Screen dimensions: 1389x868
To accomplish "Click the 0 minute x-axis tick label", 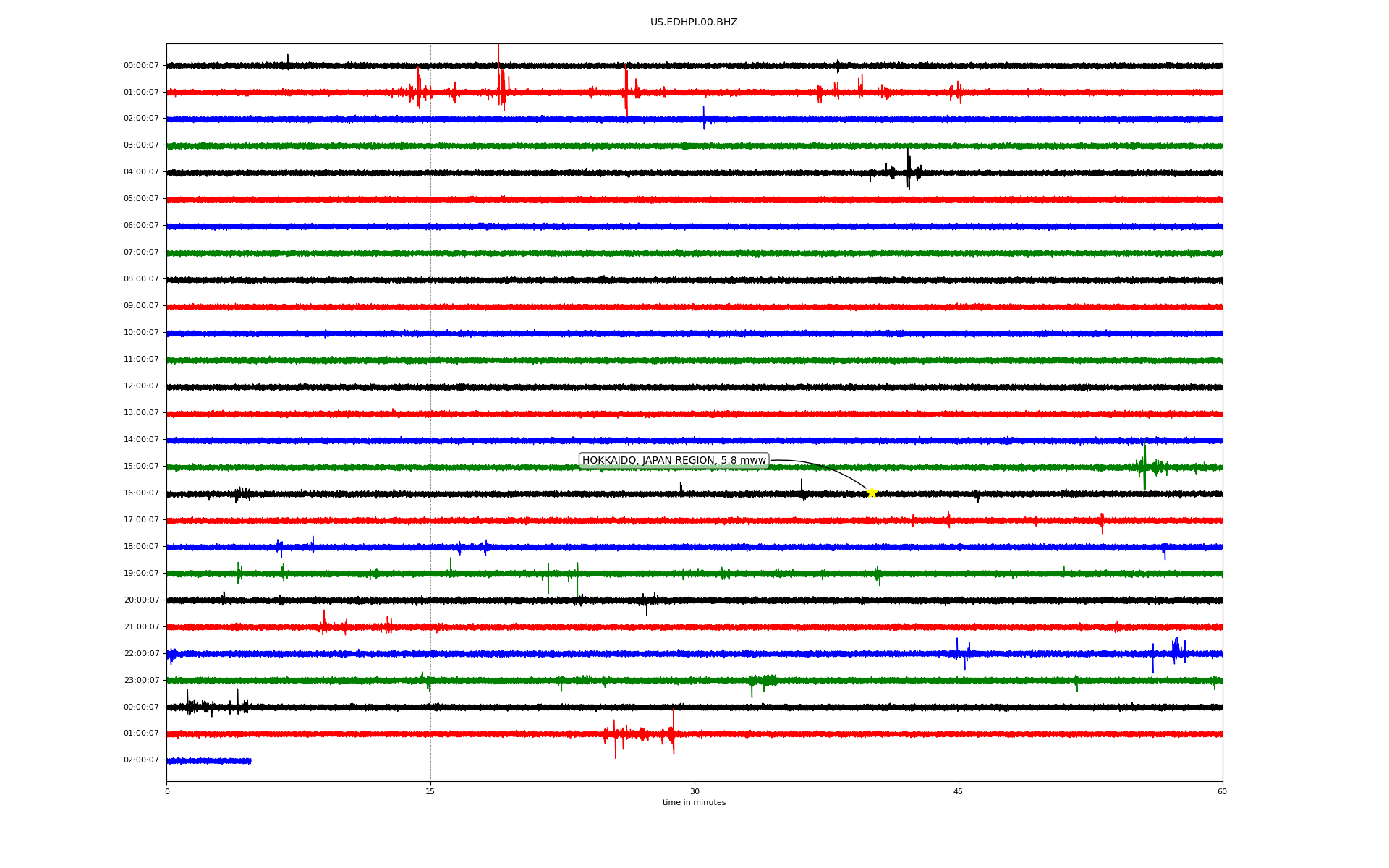I will 167,791.
